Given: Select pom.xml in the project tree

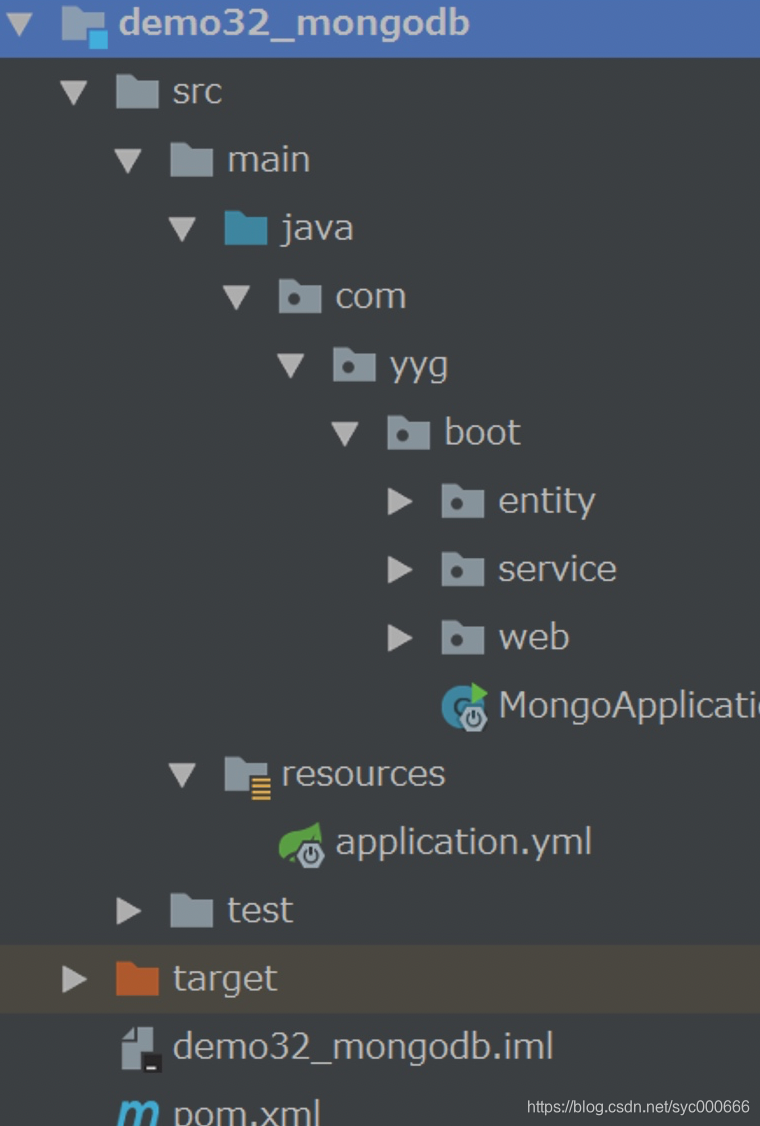Looking at the screenshot, I should click(244, 1110).
